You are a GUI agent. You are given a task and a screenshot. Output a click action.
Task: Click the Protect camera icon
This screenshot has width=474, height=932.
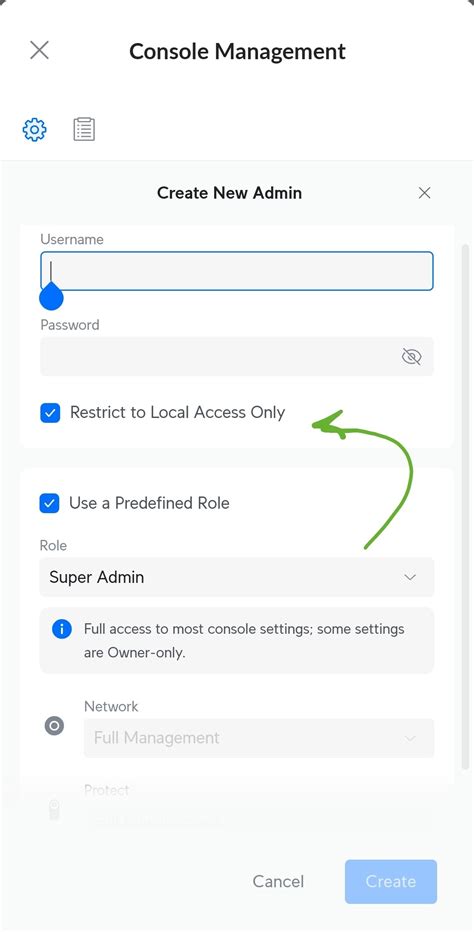[x=54, y=810]
